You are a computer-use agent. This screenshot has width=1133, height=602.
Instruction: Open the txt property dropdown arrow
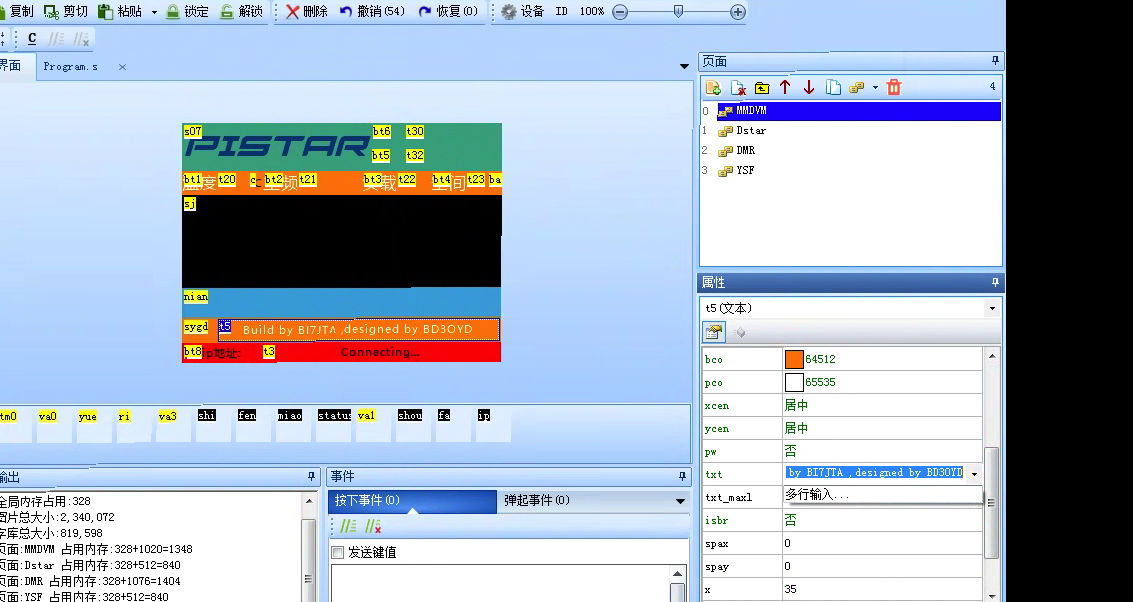click(x=974, y=474)
